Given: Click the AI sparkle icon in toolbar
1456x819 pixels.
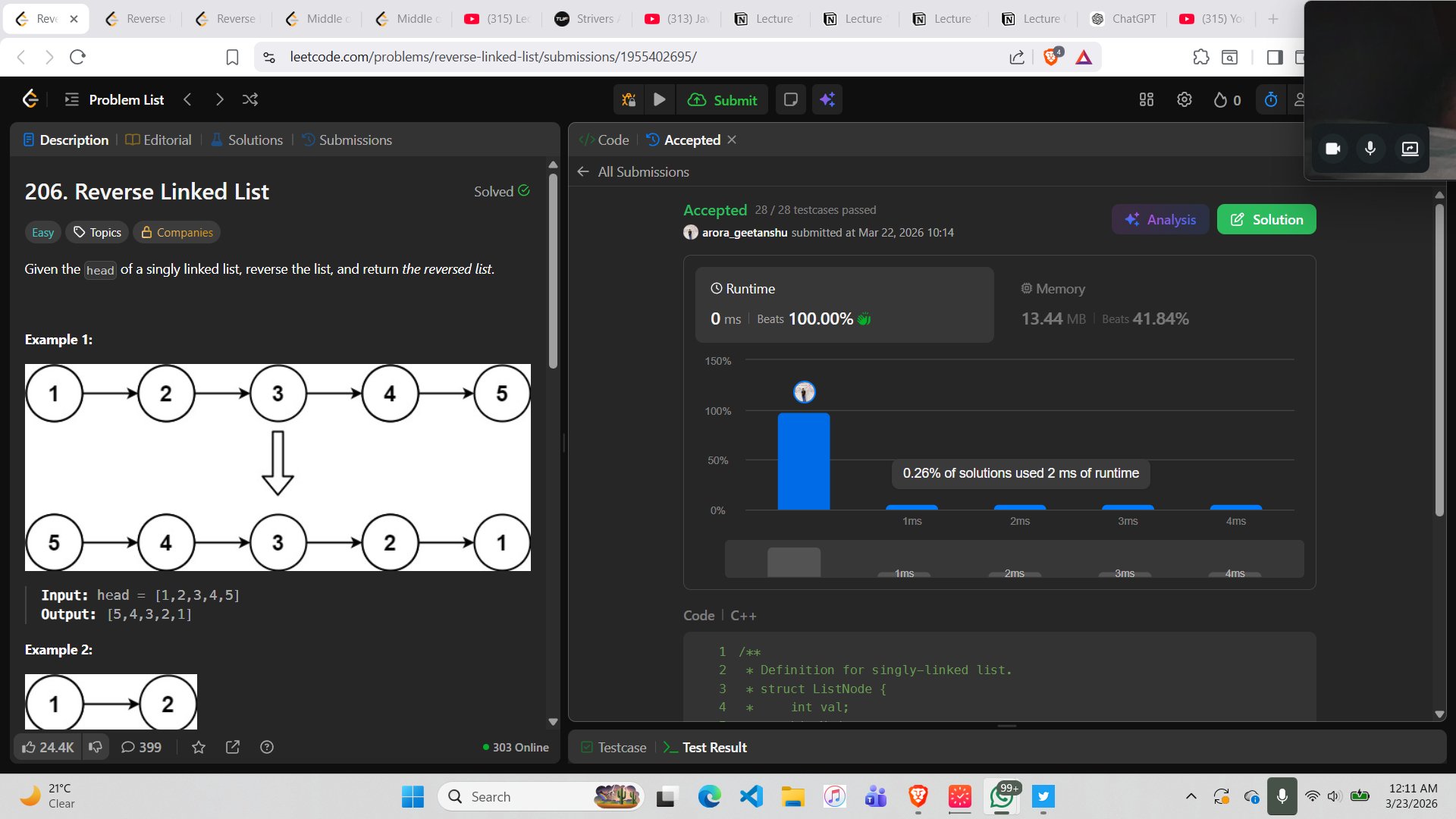Looking at the screenshot, I should (827, 99).
